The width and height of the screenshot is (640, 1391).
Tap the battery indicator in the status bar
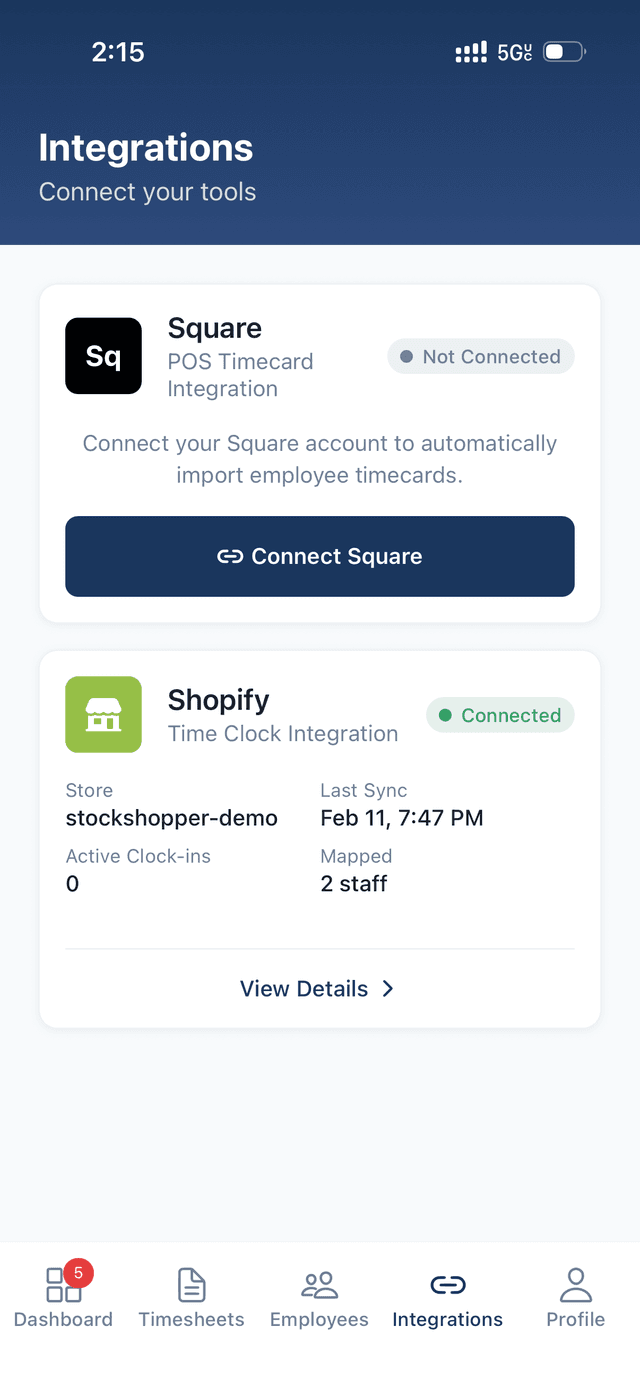coord(562,51)
